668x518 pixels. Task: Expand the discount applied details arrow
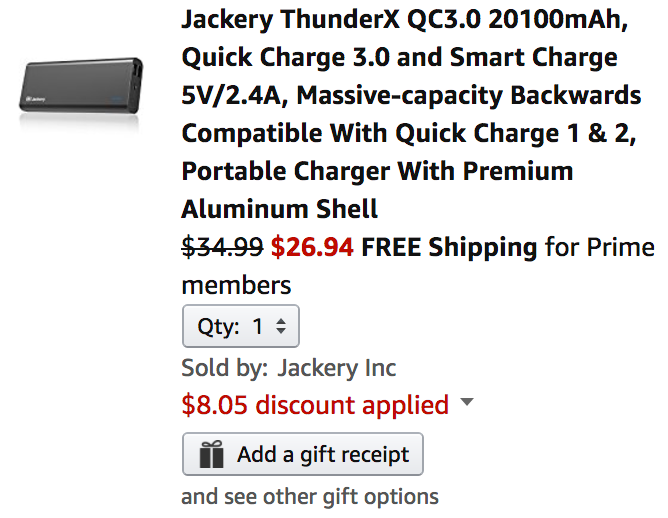[466, 403]
